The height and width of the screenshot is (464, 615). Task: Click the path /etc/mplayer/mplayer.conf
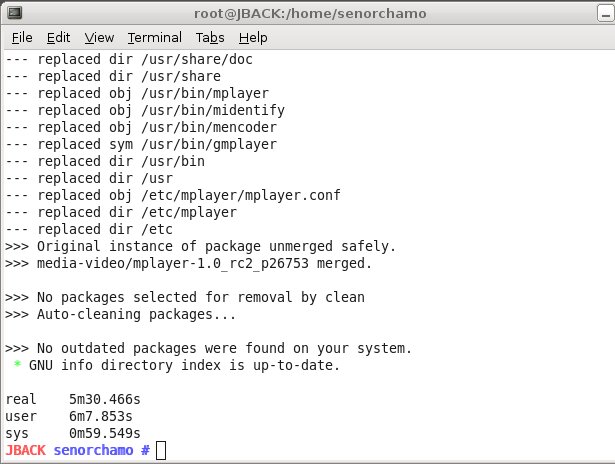pyautogui.click(x=241, y=195)
